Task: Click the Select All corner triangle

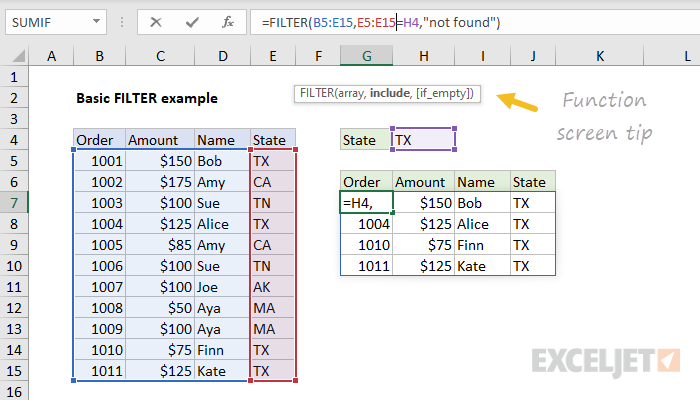Action: (x=18, y=55)
